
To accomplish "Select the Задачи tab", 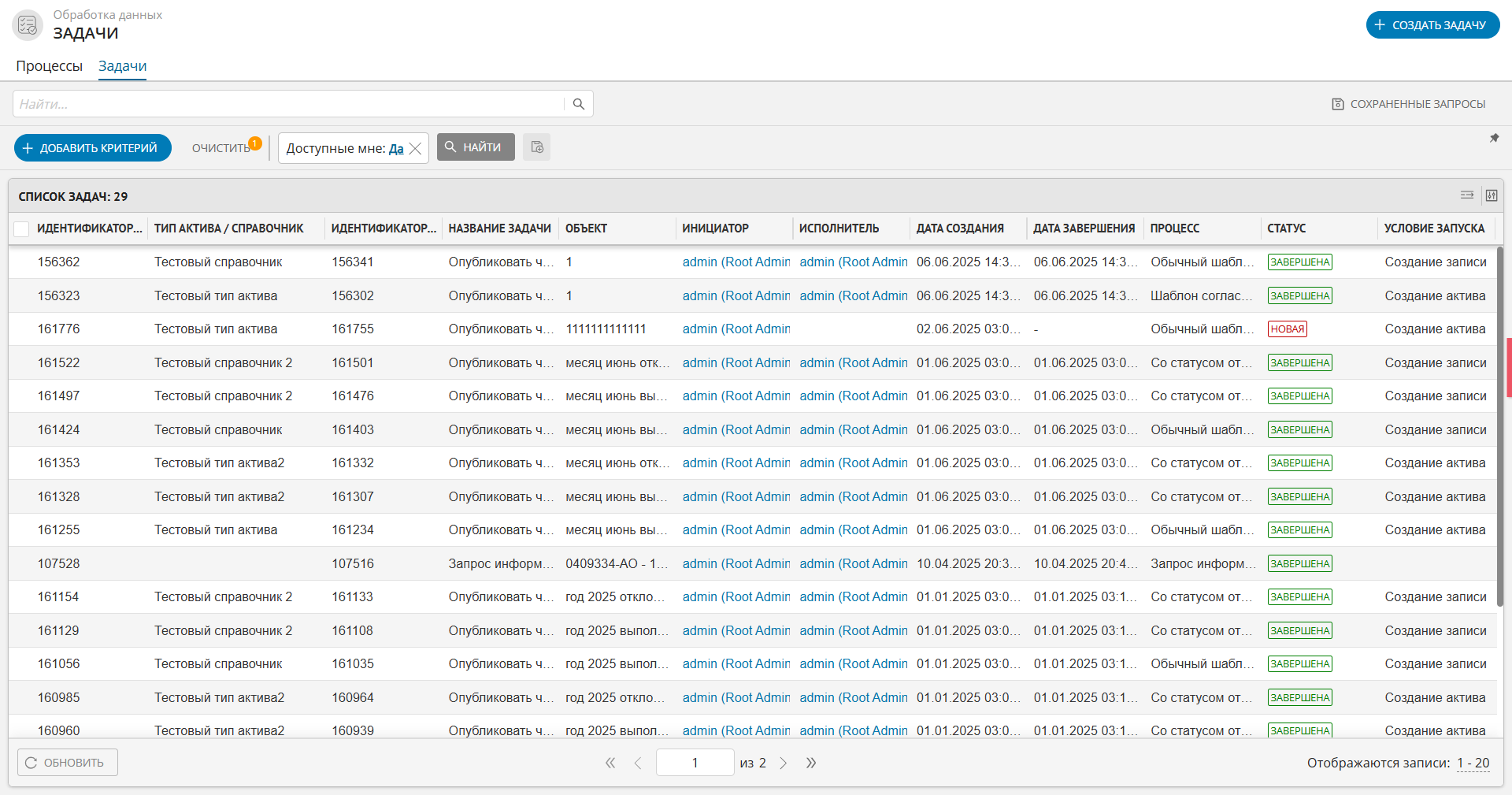I will point(122,66).
